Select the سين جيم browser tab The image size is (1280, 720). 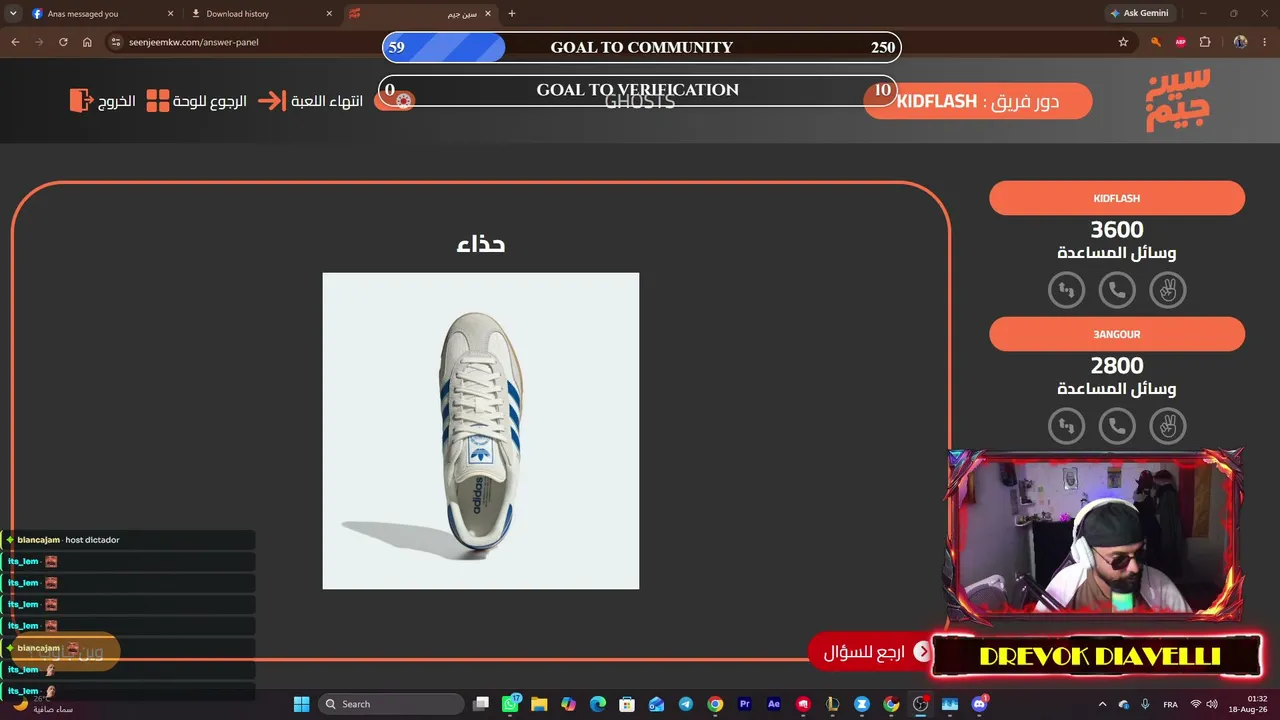420,14
